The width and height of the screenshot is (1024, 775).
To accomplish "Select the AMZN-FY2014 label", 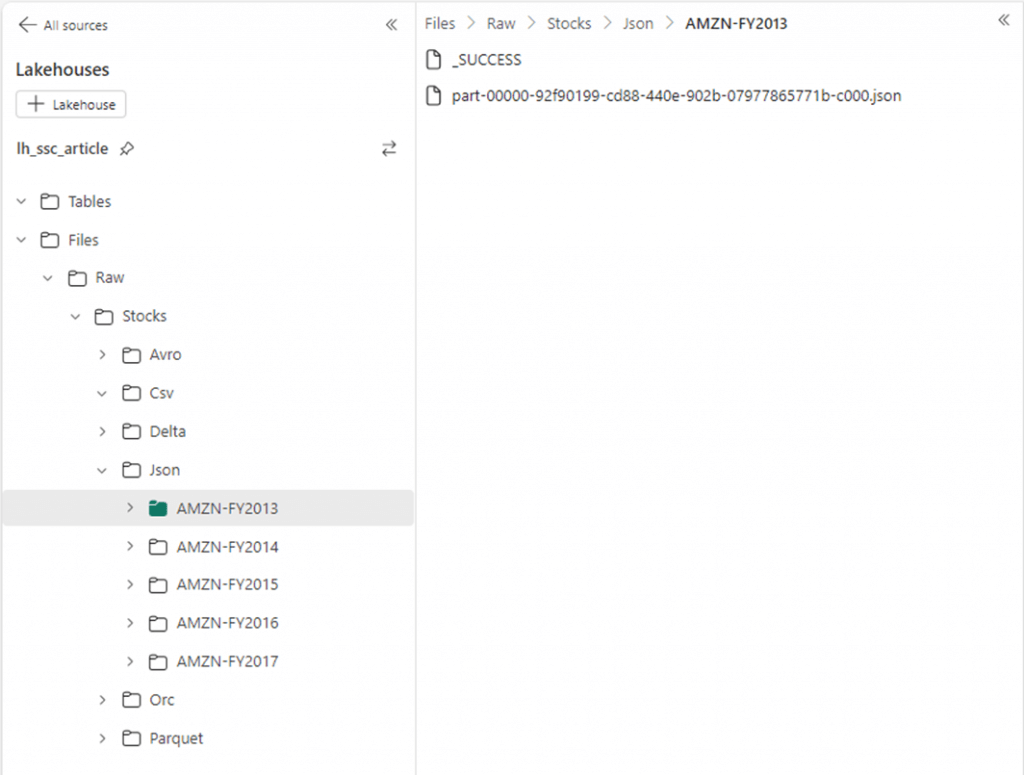I will [227, 546].
